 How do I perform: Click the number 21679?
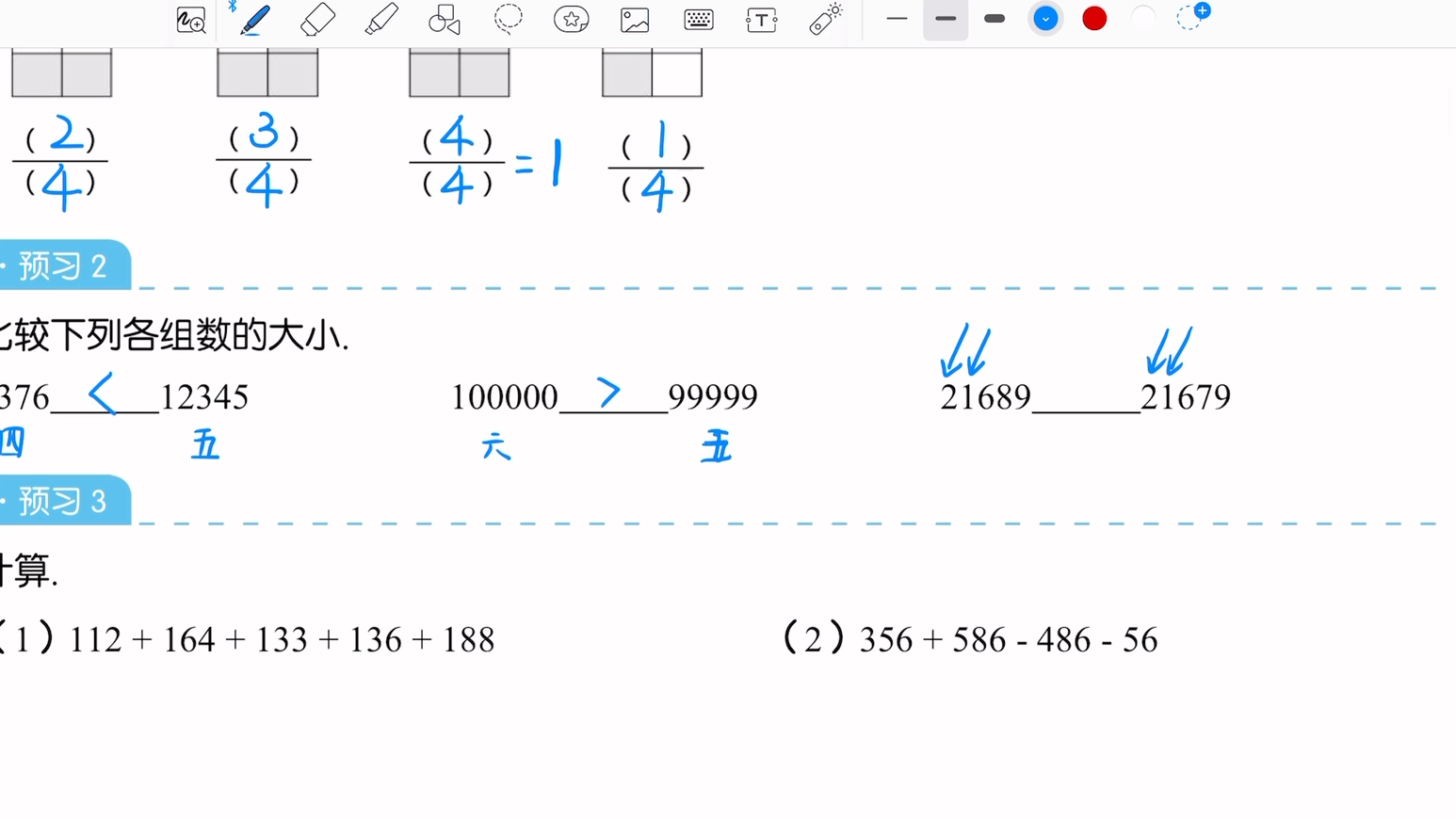pos(1186,397)
